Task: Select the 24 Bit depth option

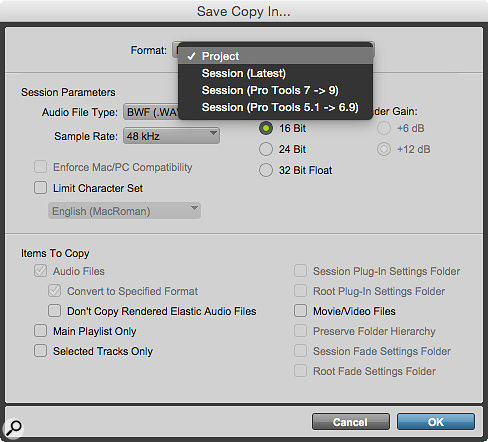Action: [x=266, y=149]
